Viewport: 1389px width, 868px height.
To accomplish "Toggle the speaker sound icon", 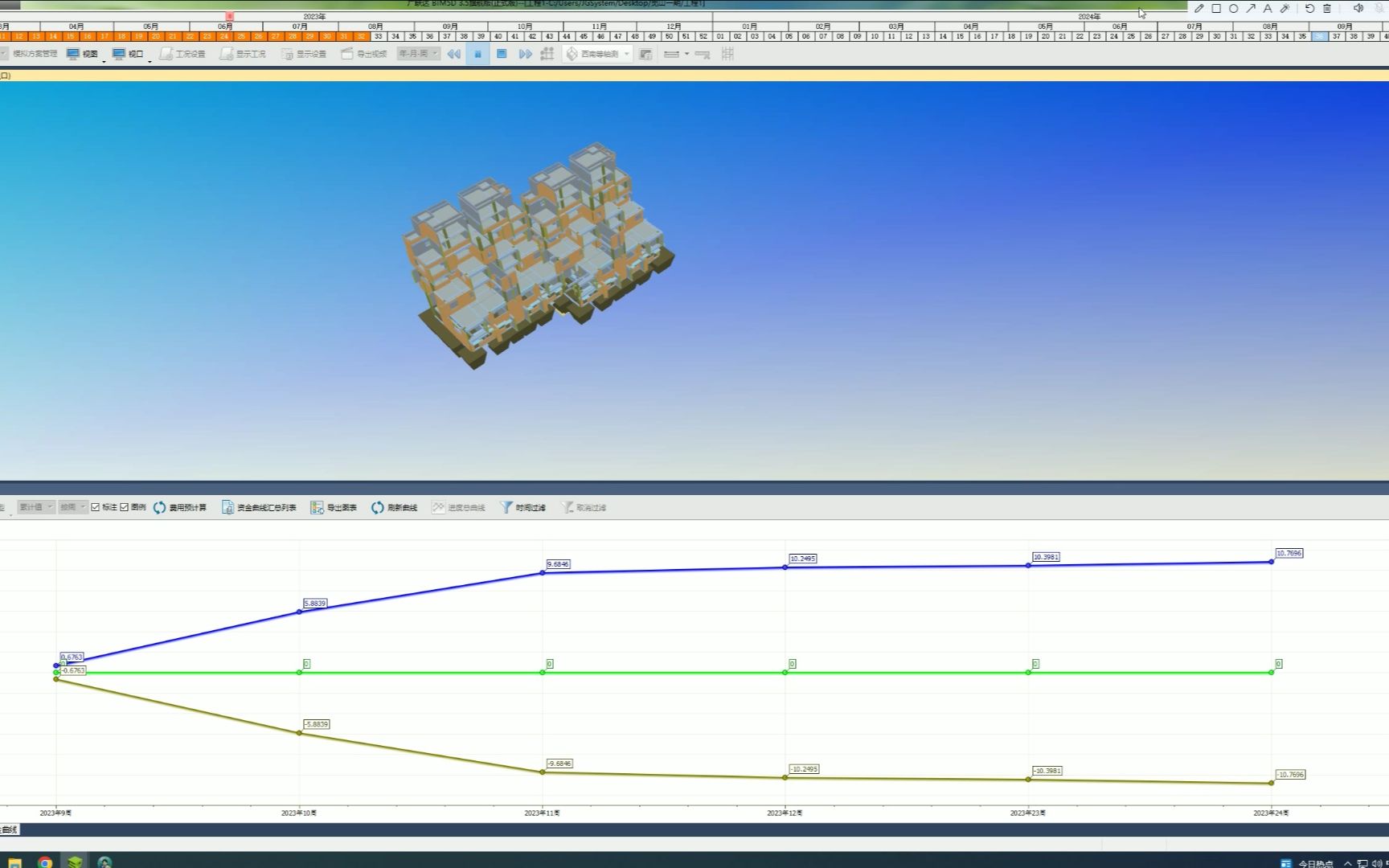I will tap(1358, 9).
